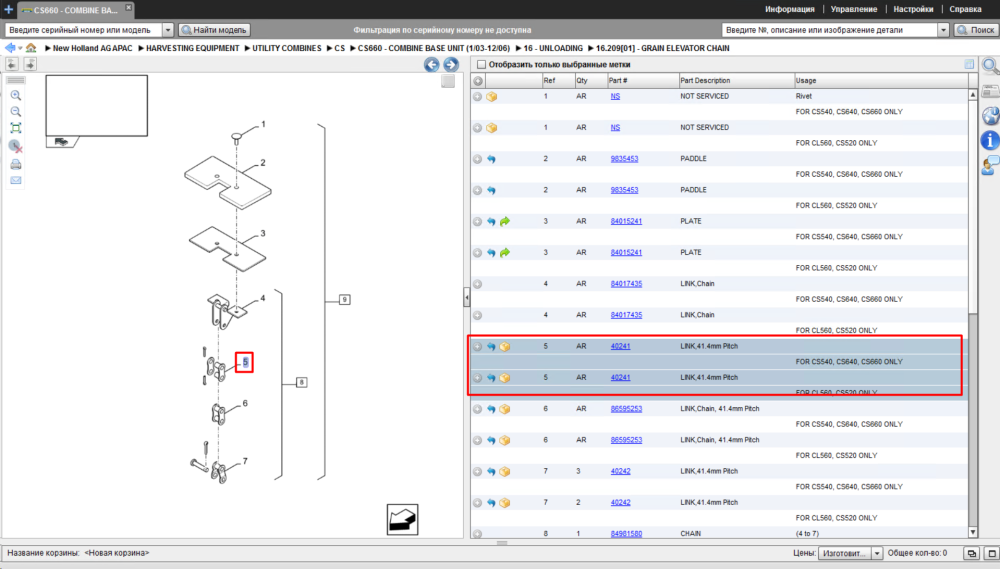Screen dimensions: 1000x569
Task: Email the diagram via envelope icon
Action: point(16,181)
